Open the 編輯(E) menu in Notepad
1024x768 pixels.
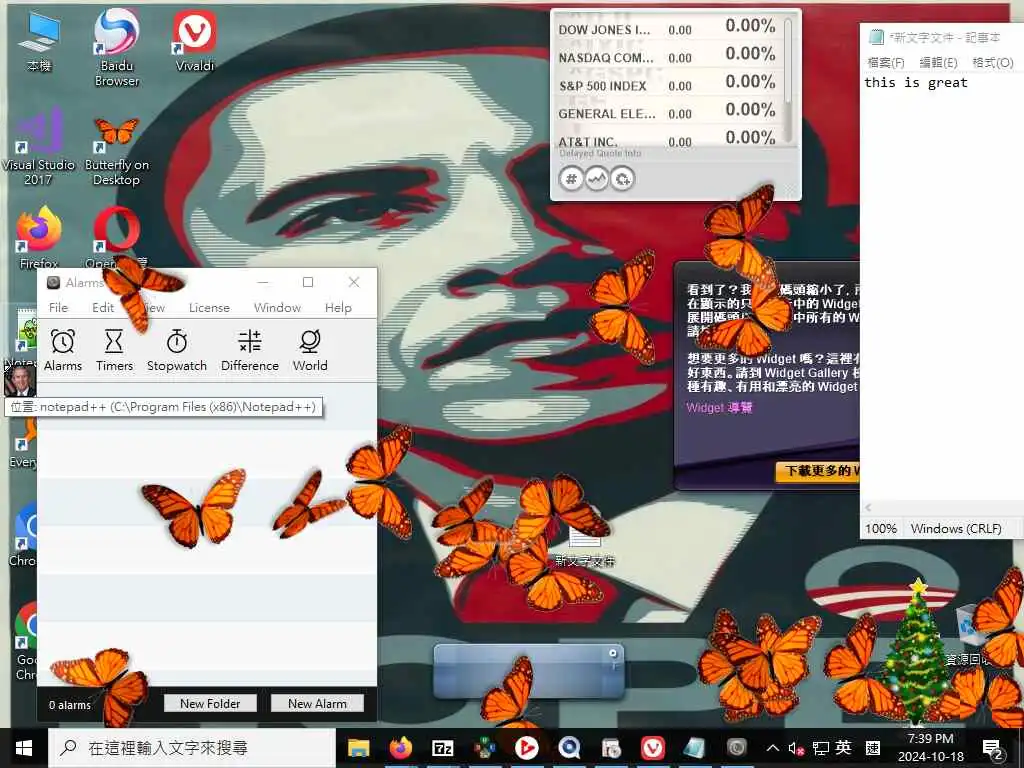pos(938,63)
